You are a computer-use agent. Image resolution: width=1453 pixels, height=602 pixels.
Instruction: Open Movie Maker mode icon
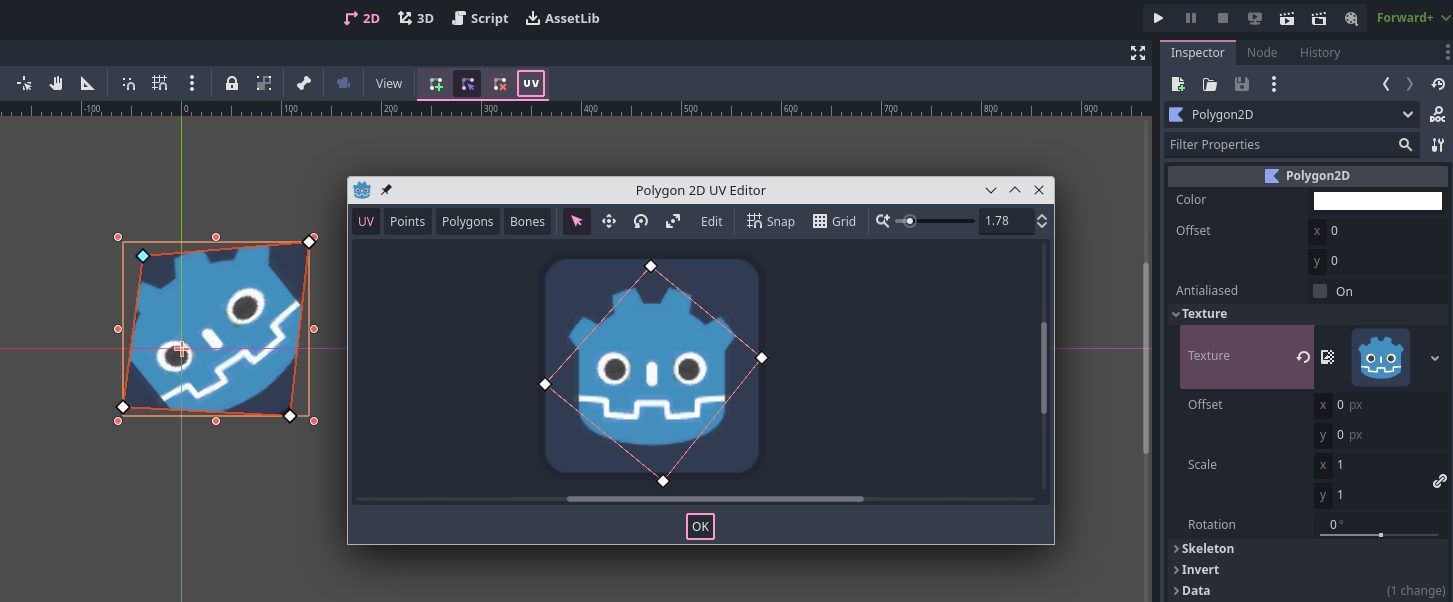[x=1351, y=18]
